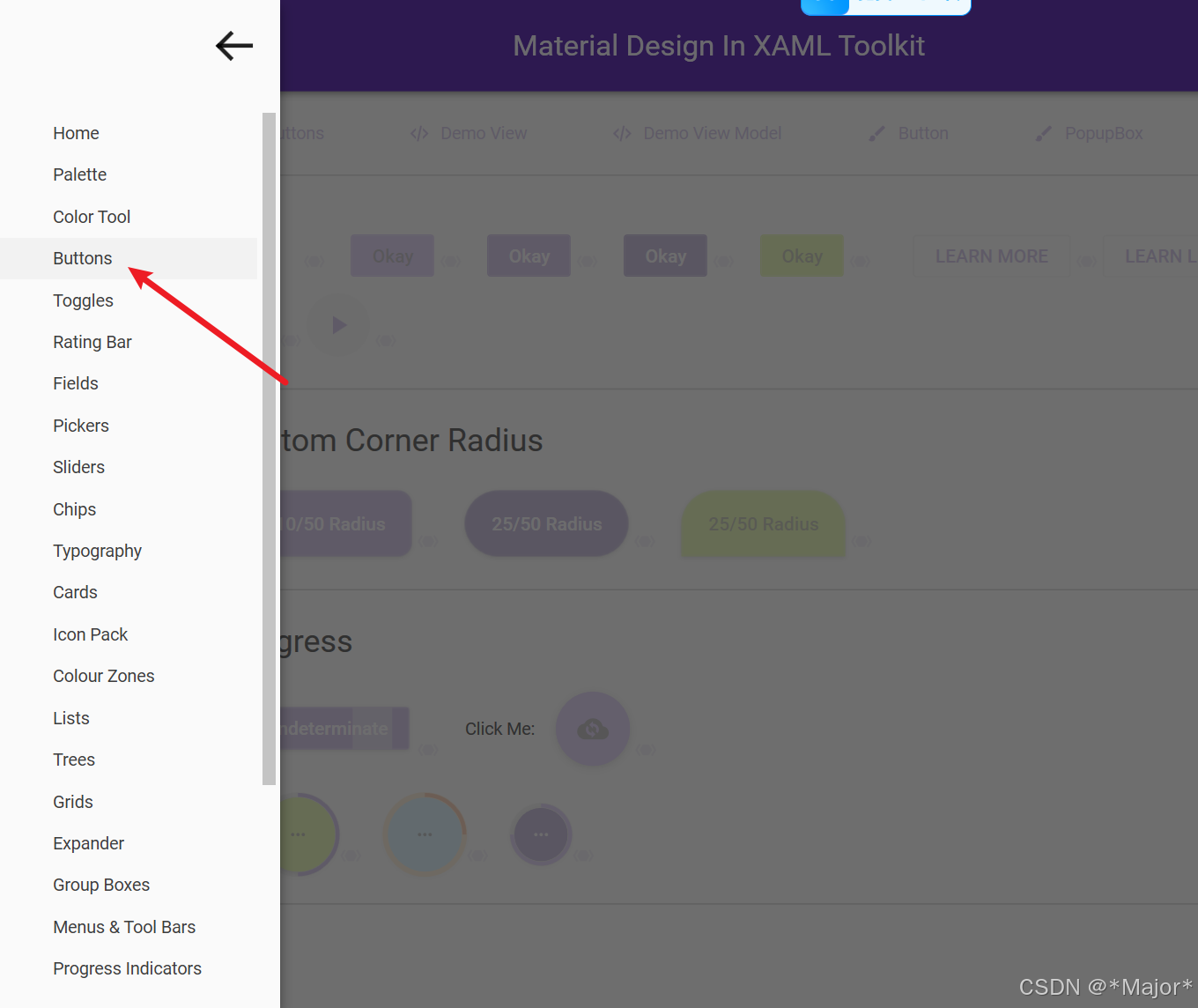
Task: Click the eye icon beside Indeterminate button
Action: [x=427, y=750]
